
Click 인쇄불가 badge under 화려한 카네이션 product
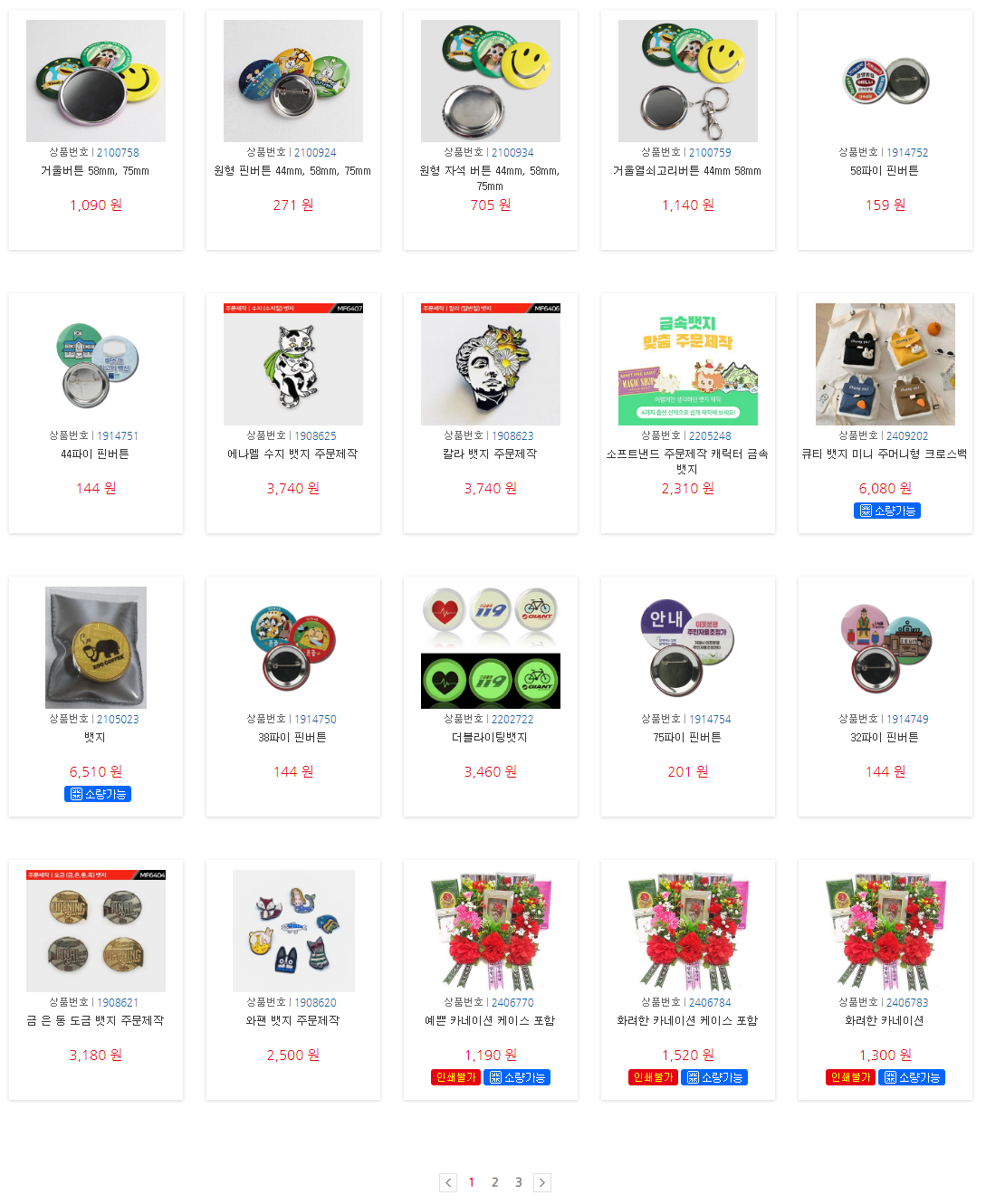click(x=850, y=1077)
